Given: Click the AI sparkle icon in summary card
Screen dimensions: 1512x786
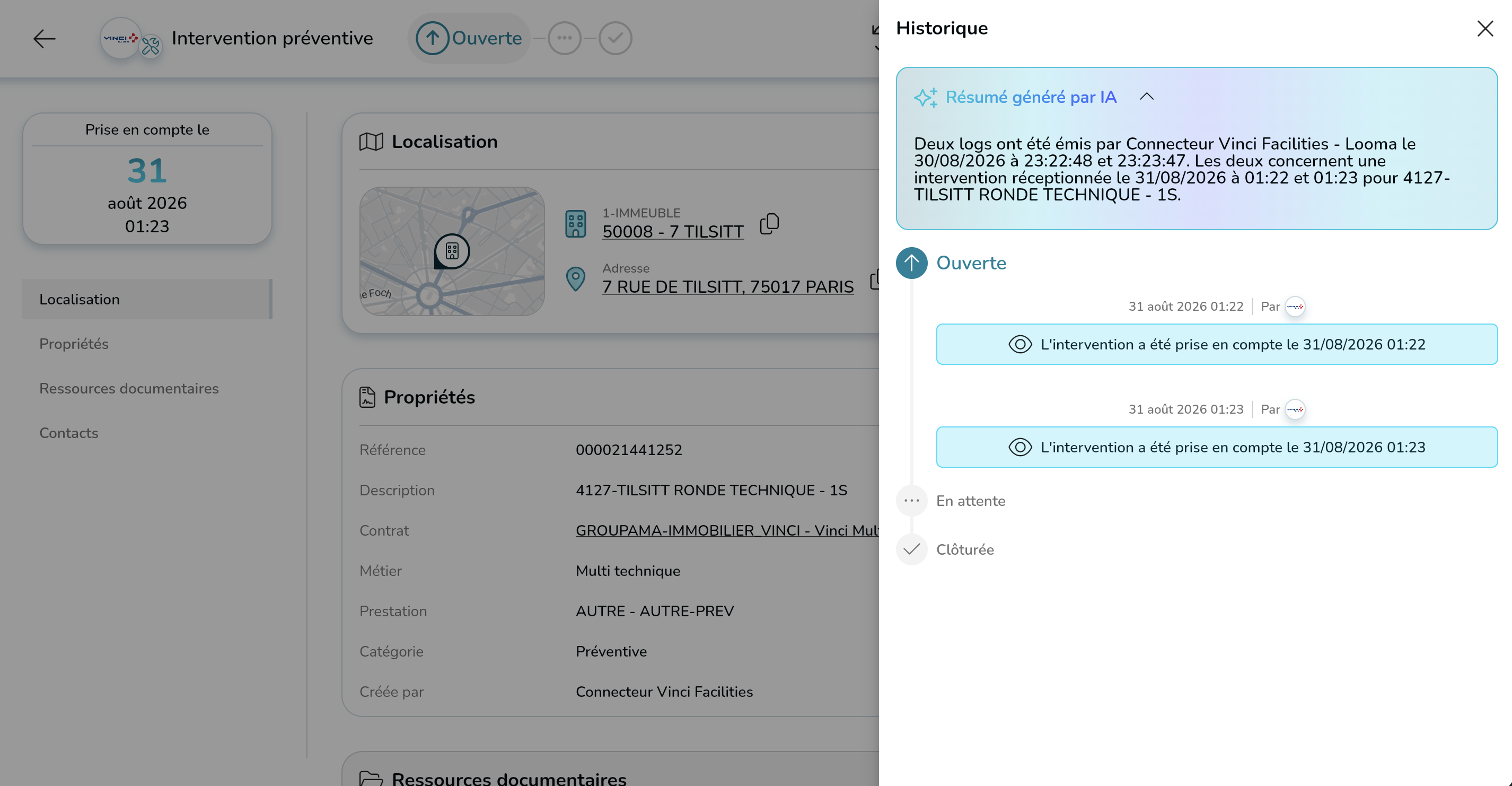Looking at the screenshot, I should pos(926,98).
